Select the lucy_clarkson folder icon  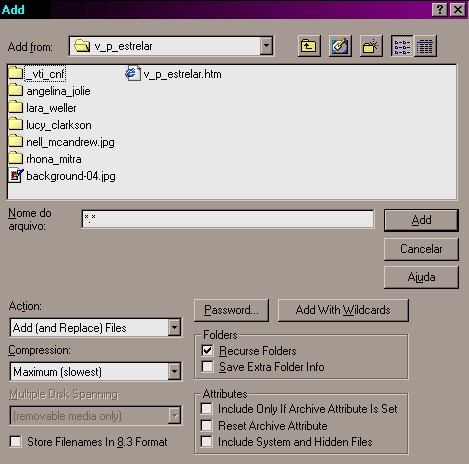pyautogui.click(x=15, y=124)
